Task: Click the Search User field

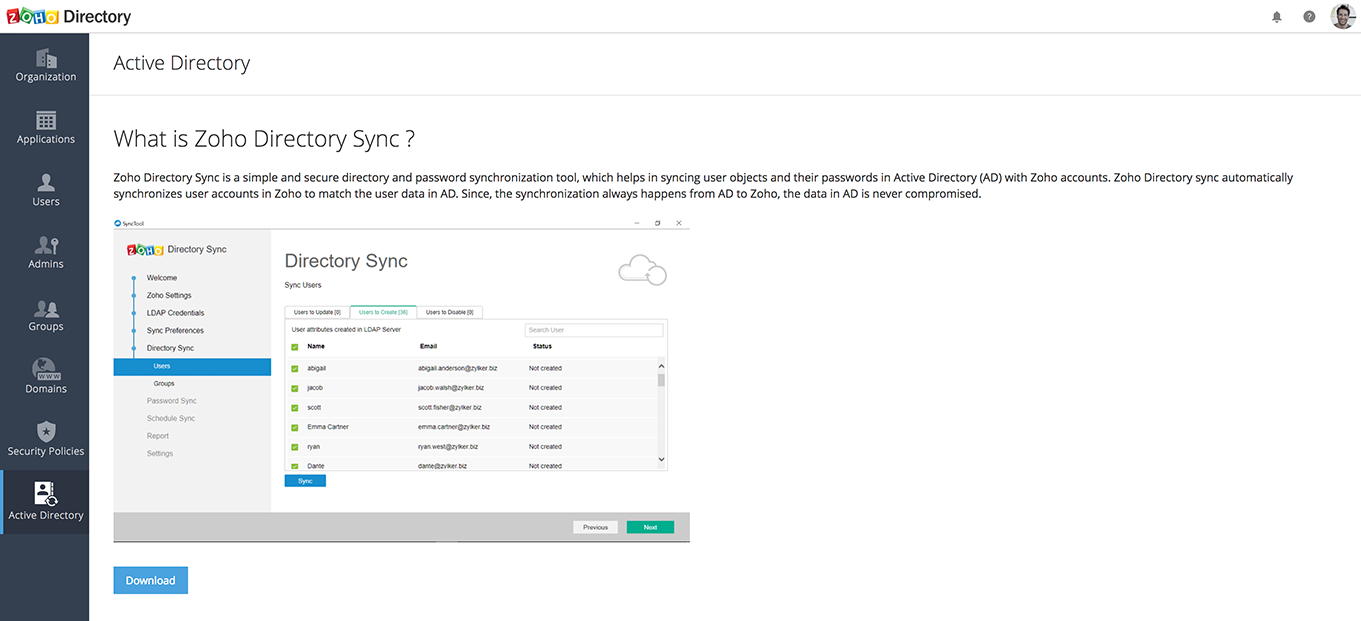Action: coord(594,330)
